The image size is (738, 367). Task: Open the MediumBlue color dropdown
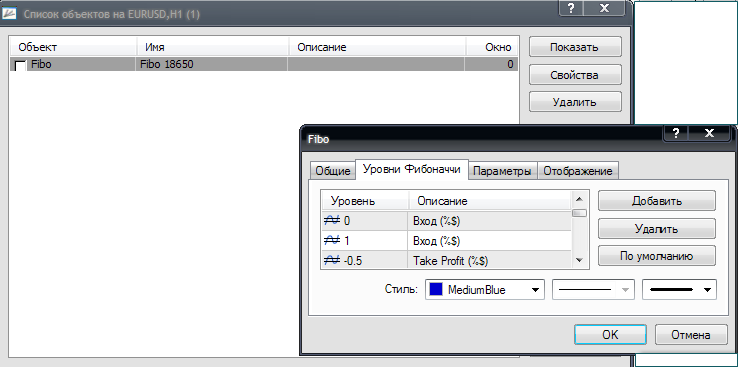[485, 290]
